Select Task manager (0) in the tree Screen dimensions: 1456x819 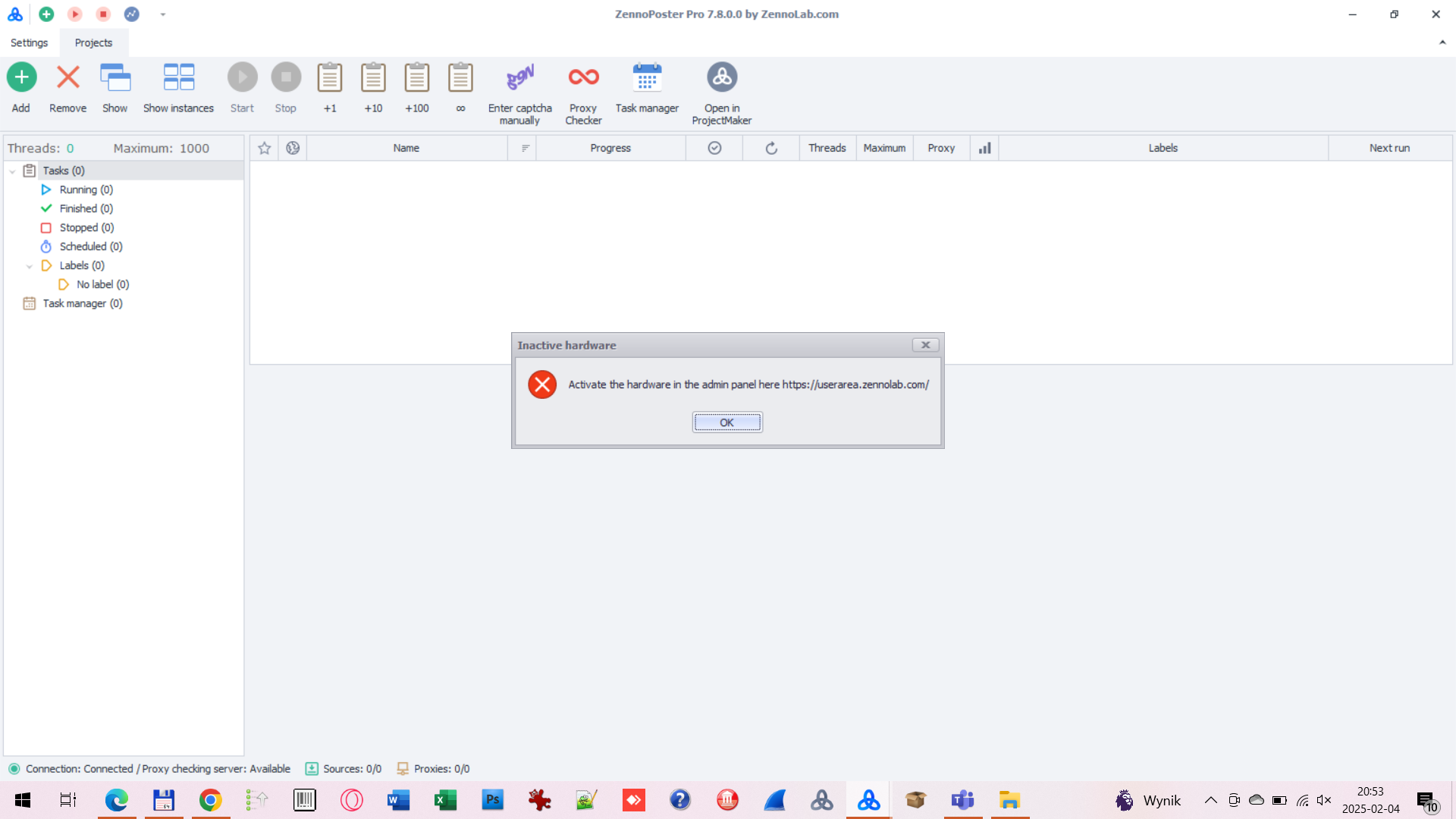tap(83, 303)
